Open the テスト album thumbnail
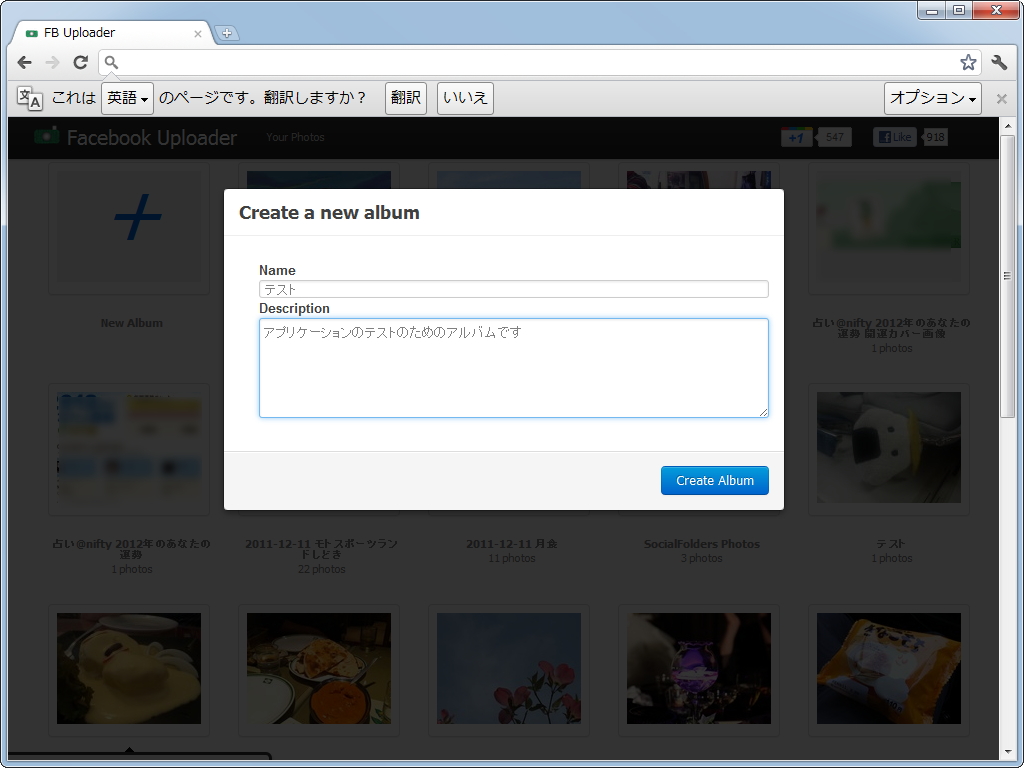 [x=888, y=447]
